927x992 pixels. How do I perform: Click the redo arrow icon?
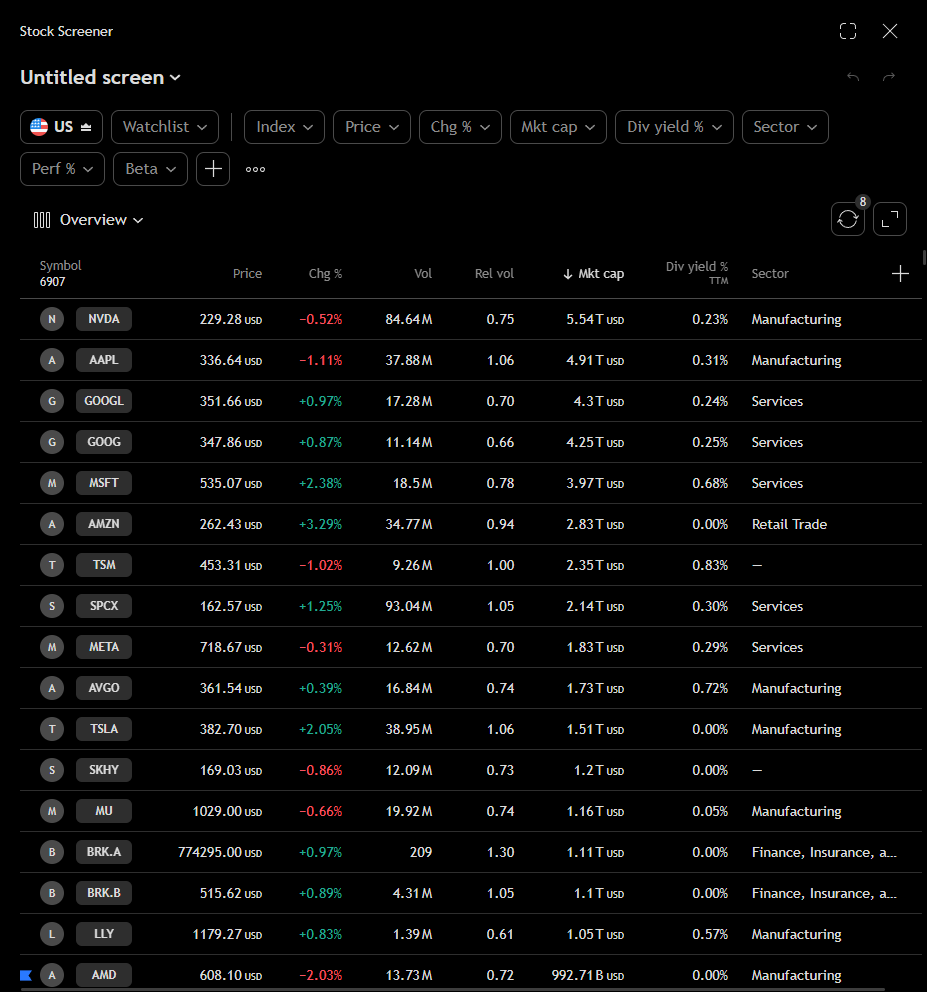[x=889, y=77]
